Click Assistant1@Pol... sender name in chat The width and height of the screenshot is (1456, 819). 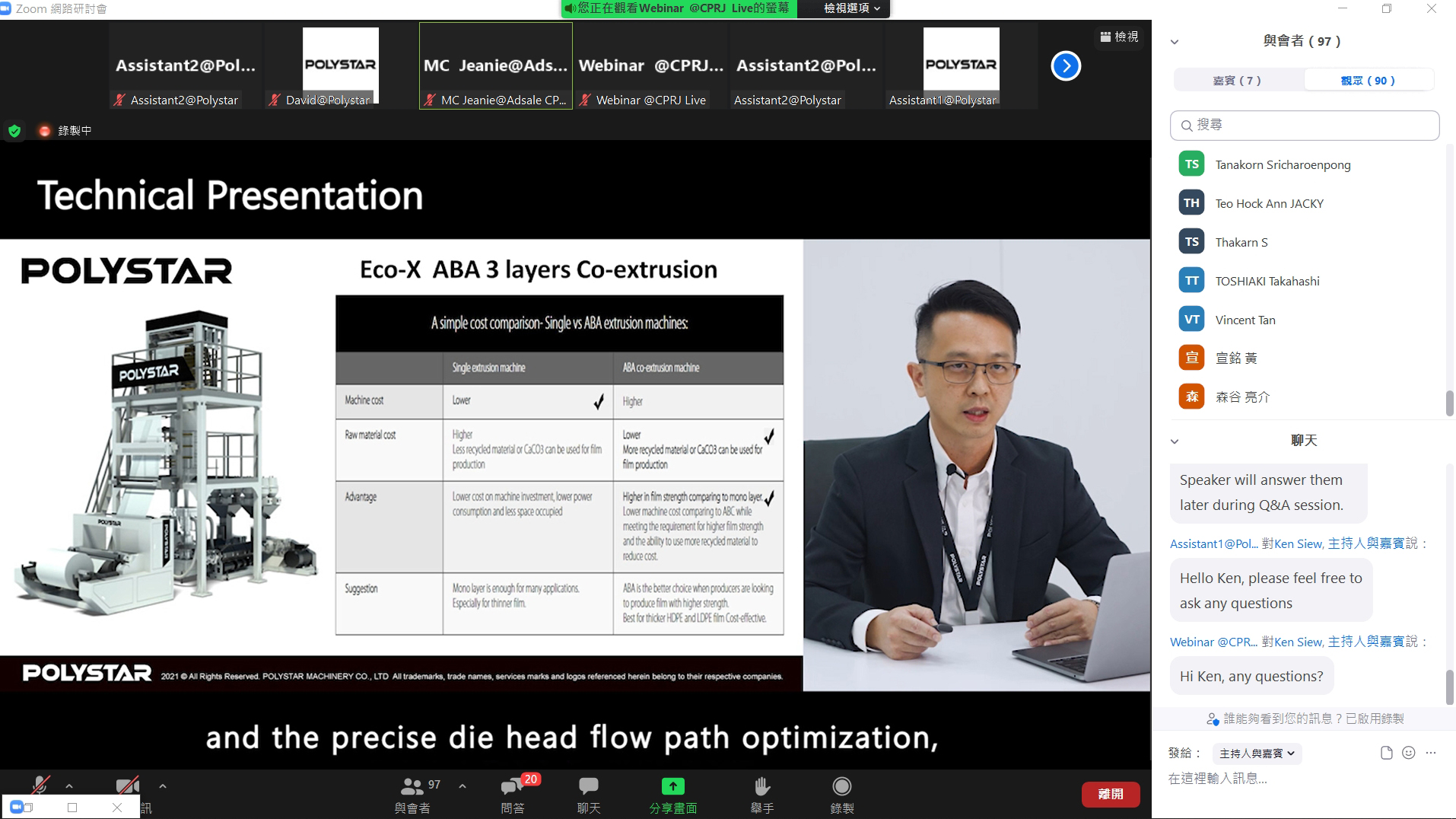tap(1213, 543)
